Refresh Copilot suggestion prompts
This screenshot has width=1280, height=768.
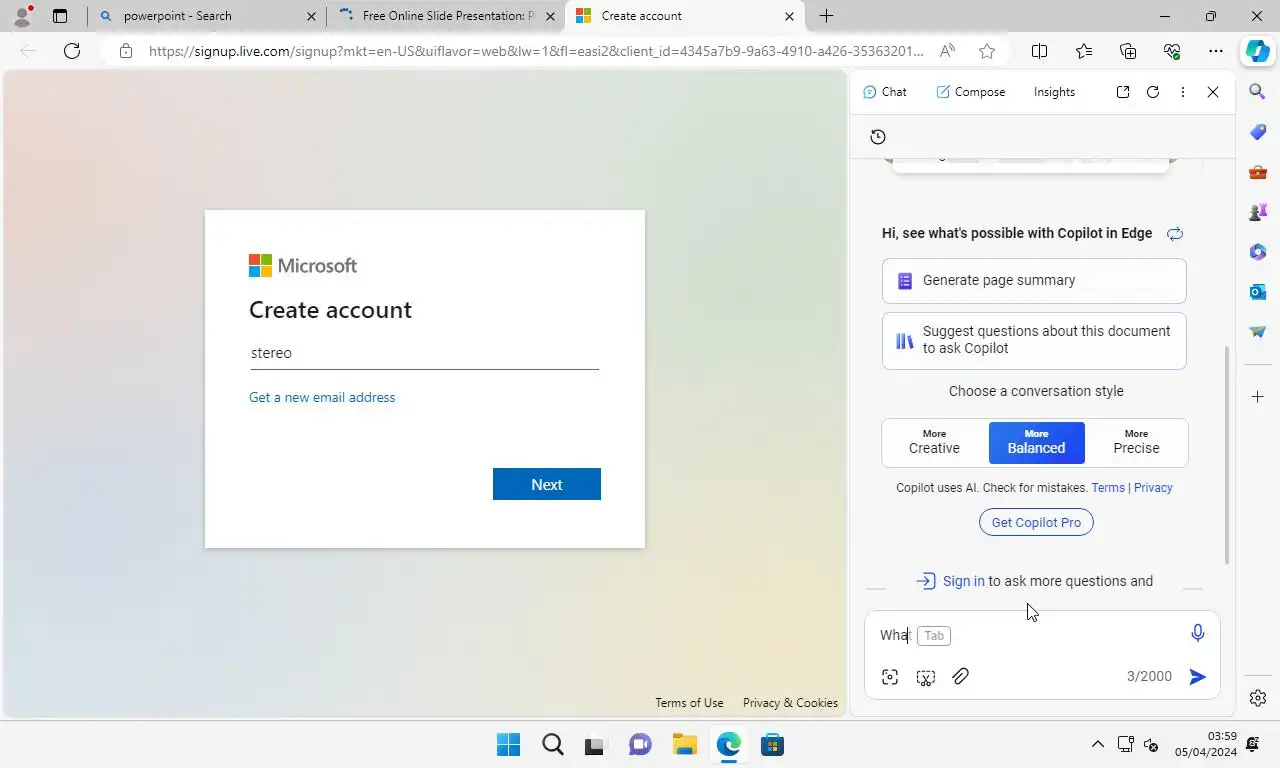(x=1175, y=234)
